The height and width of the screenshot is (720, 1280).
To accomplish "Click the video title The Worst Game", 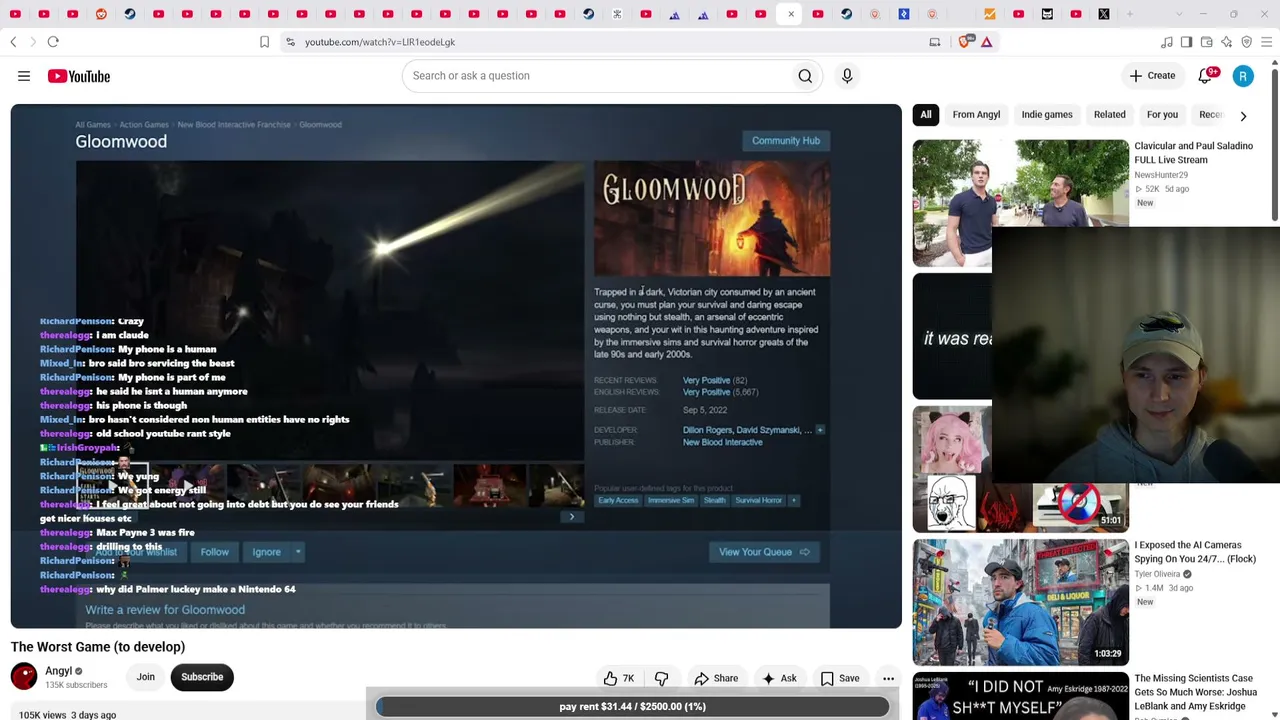I will (x=98, y=647).
